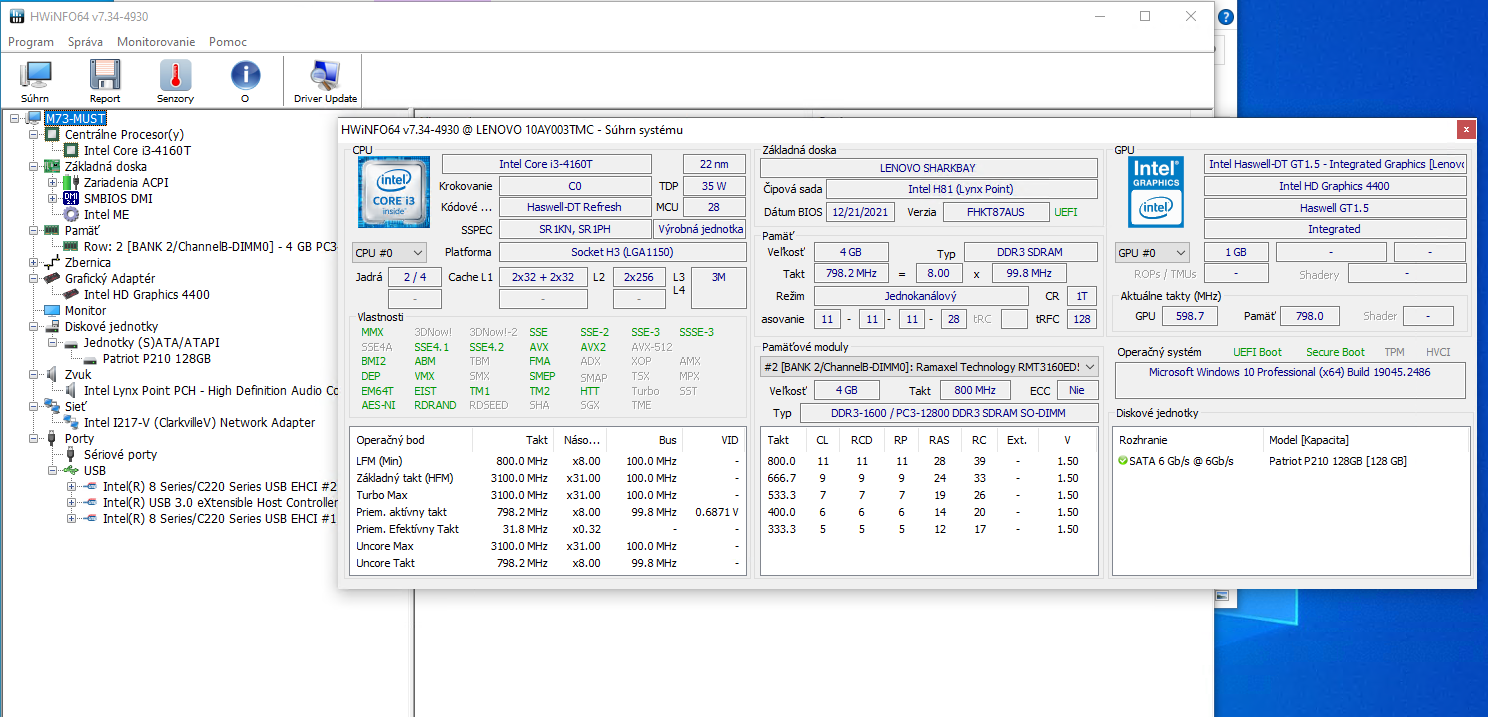Collapse the Základná doska tree node

point(34,166)
